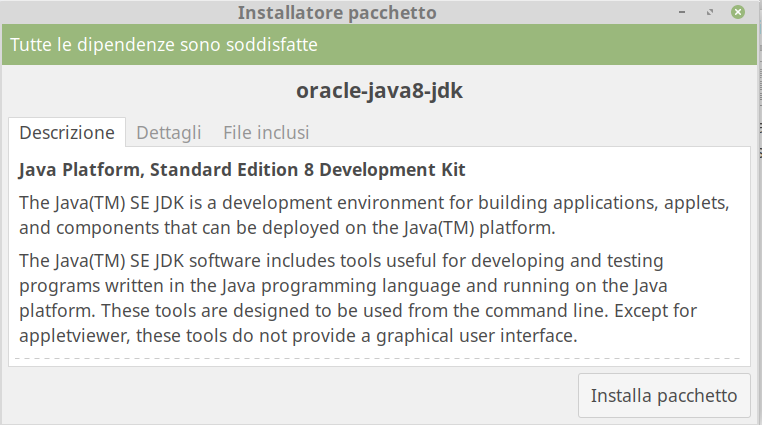
Task: Close the Installatore pacchetto window
Action: pyautogui.click(x=738, y=13)
